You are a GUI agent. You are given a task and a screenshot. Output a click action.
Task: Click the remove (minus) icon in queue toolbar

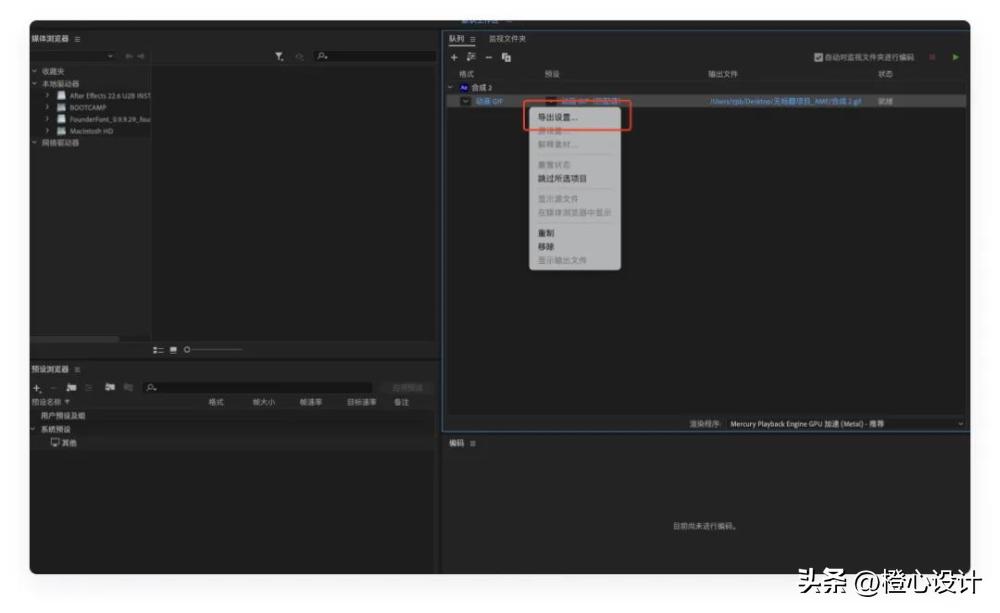point(489,57)
